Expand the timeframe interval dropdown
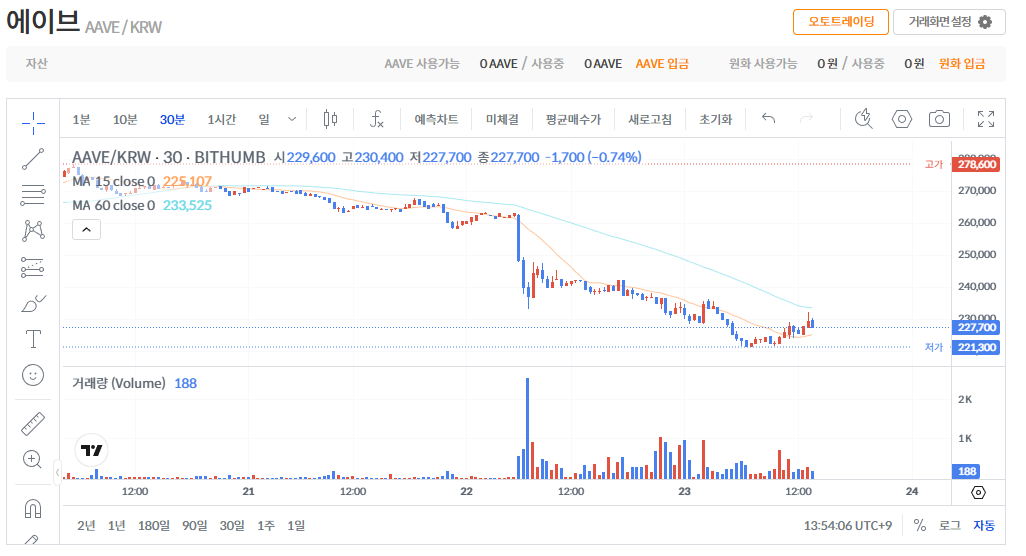The image size is (1026, 556). [292, 119]
